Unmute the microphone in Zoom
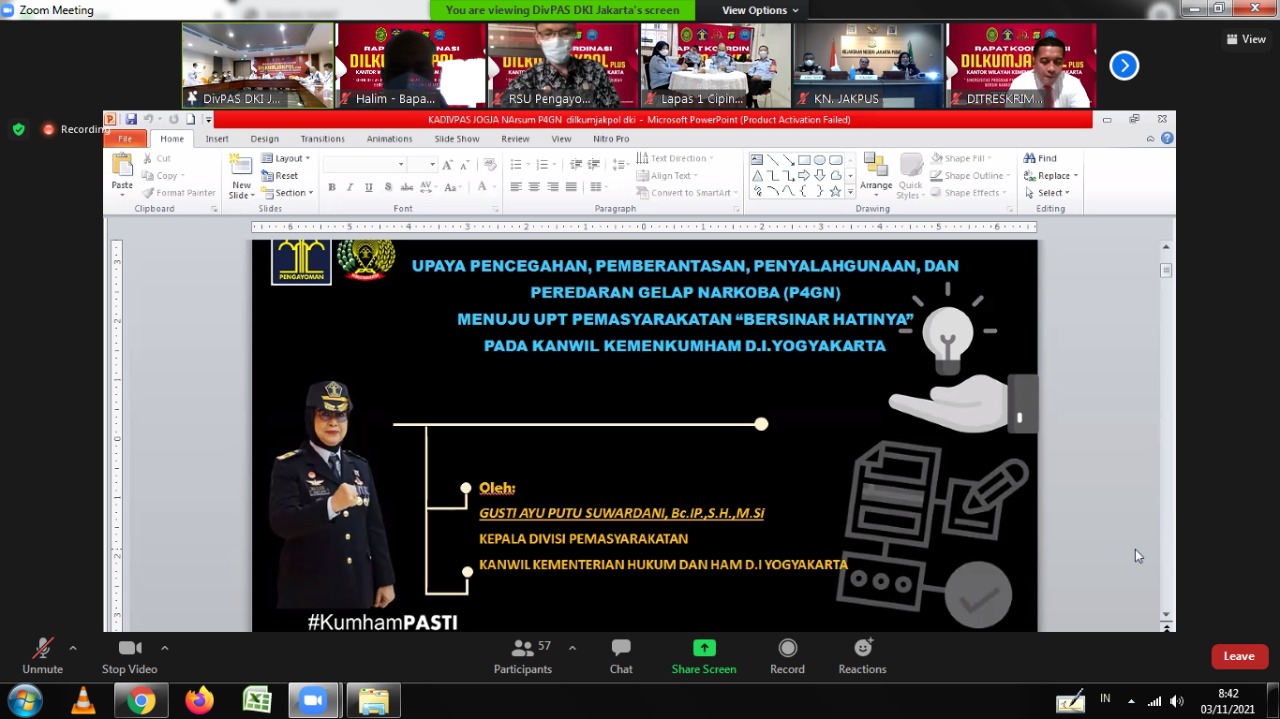Viewport: 1280px width, 719px height. click(42, 657)
